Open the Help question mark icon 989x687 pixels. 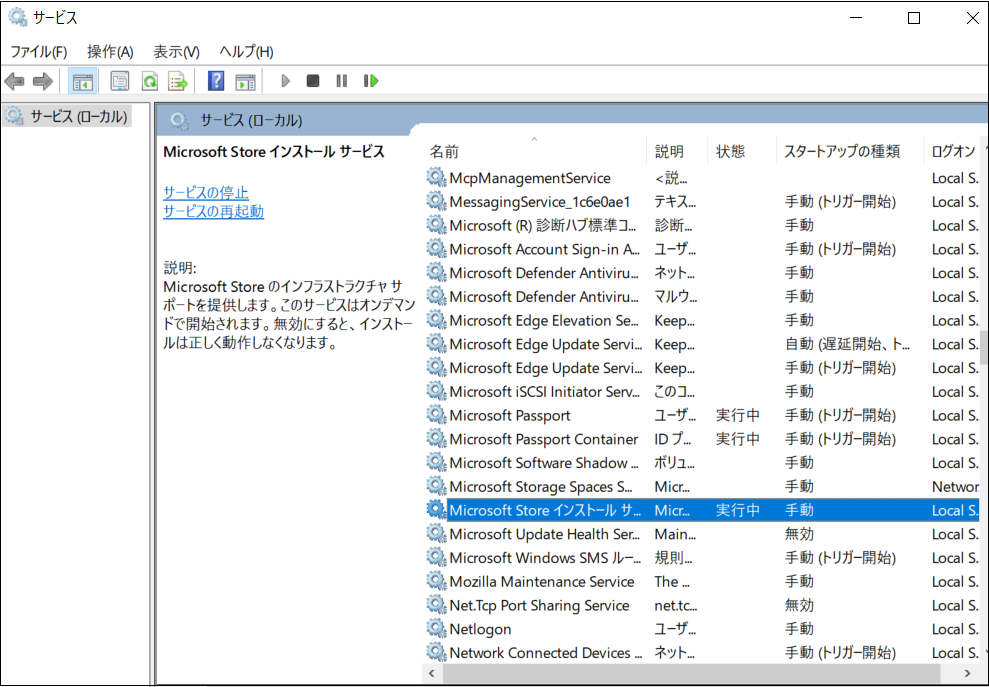216,81
